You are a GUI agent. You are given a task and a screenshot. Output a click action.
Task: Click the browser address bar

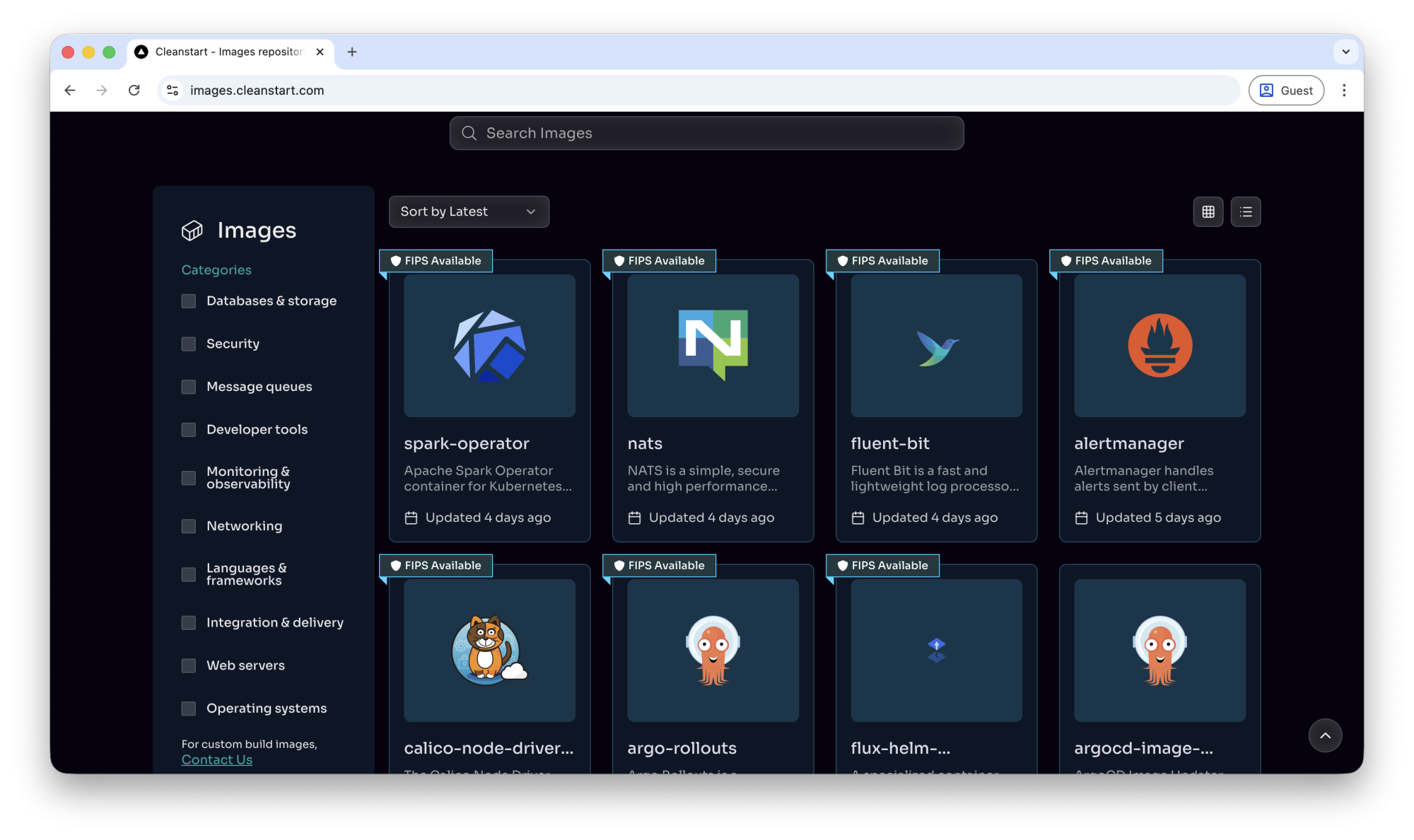[699, 90]
